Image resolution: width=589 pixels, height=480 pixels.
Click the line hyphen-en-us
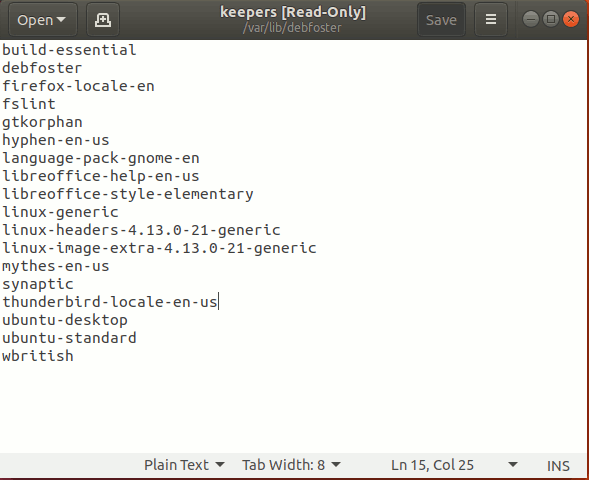point(56,140)
